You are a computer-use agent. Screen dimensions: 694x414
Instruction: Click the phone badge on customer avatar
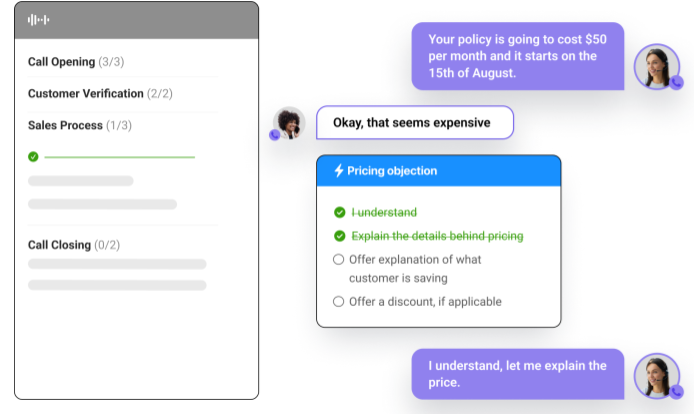pyautogui.click(x=275, y=135)
